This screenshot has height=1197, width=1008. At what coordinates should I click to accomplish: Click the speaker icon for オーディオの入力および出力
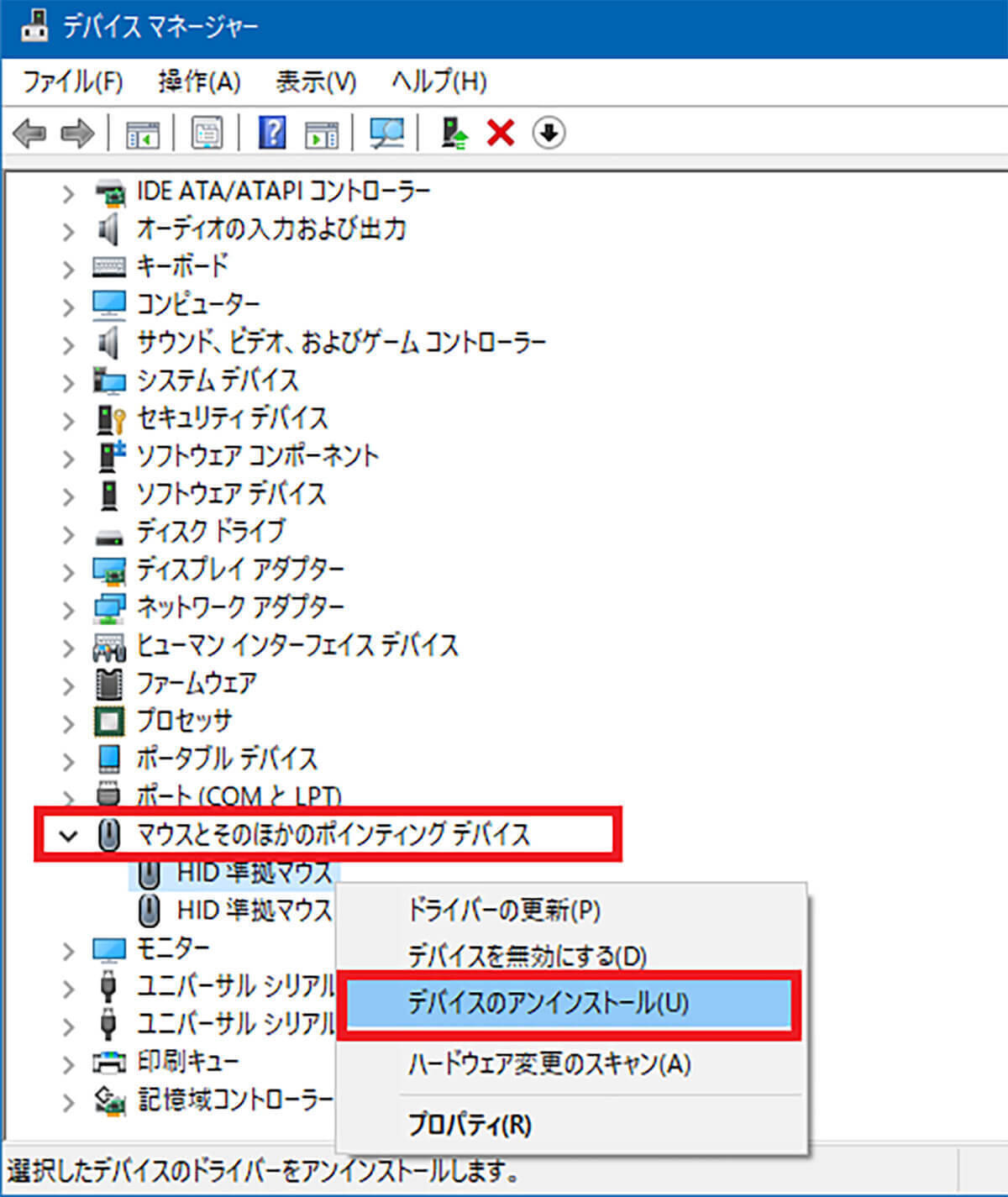tap(108, 229)
